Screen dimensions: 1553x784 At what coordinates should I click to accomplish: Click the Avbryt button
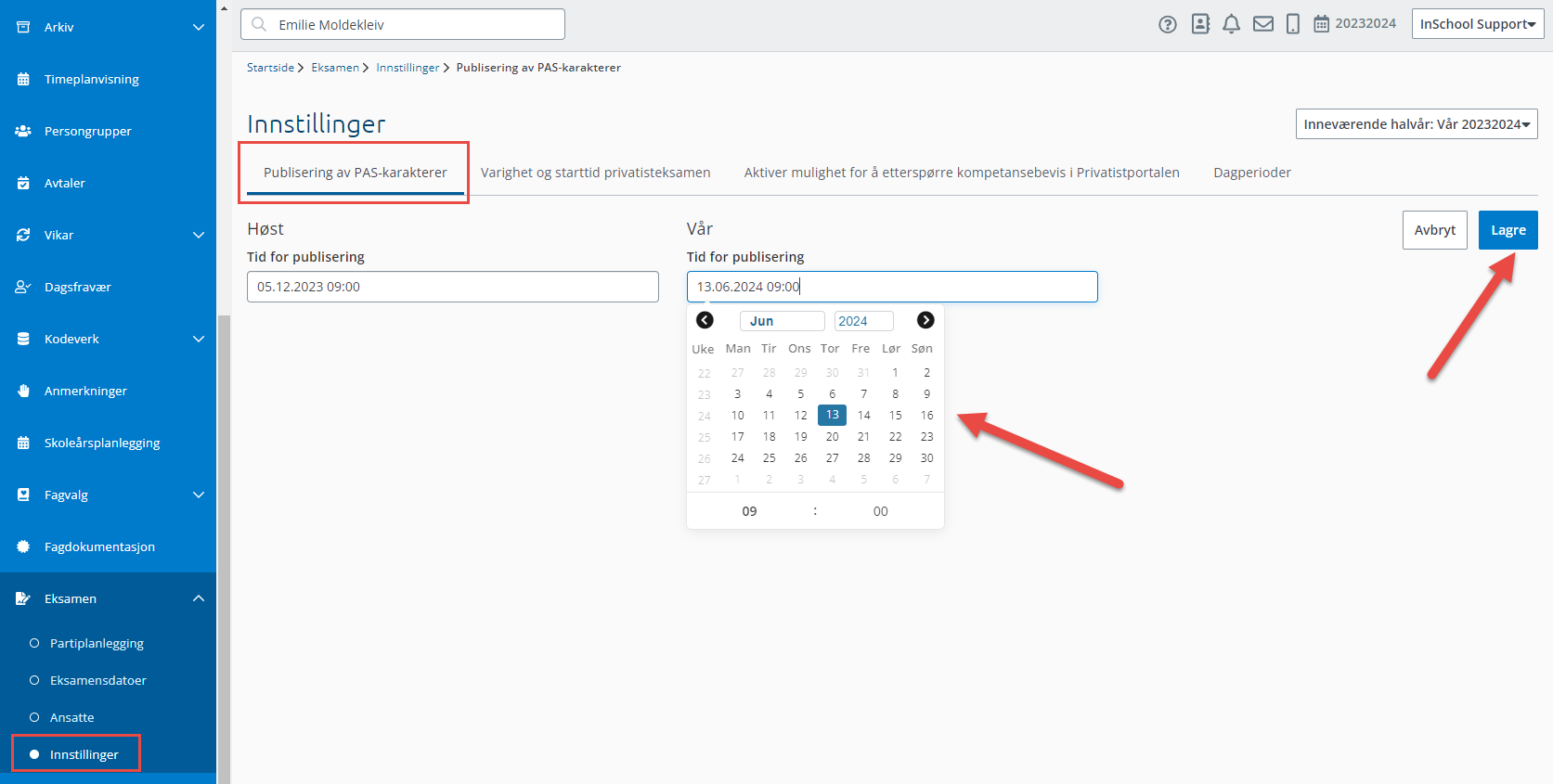click(1434, 230)
